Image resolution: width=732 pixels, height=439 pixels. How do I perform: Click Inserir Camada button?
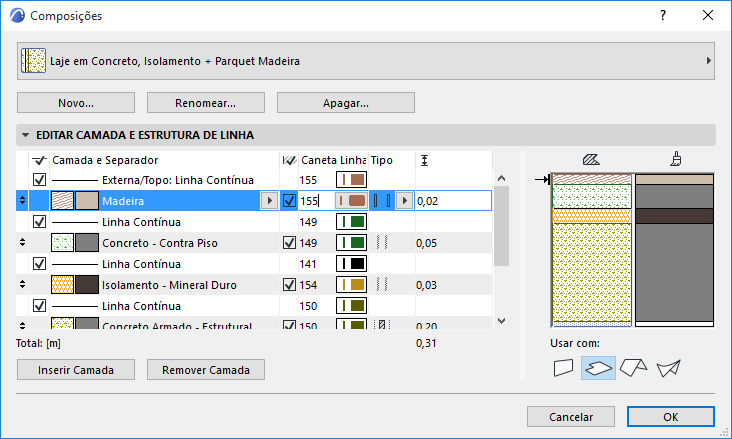(x=76, y=370)
